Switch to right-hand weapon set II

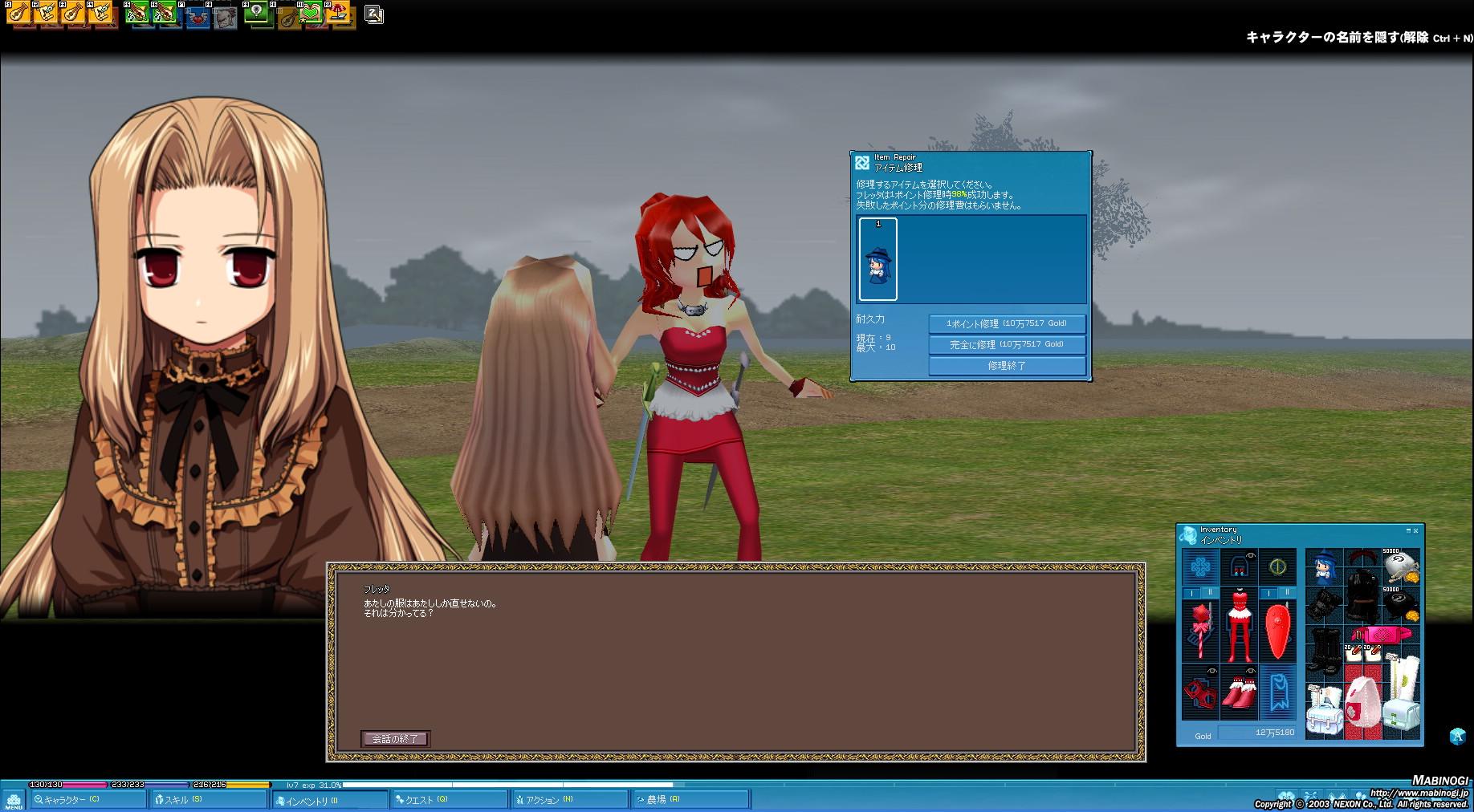click(x=1211, y=593)
